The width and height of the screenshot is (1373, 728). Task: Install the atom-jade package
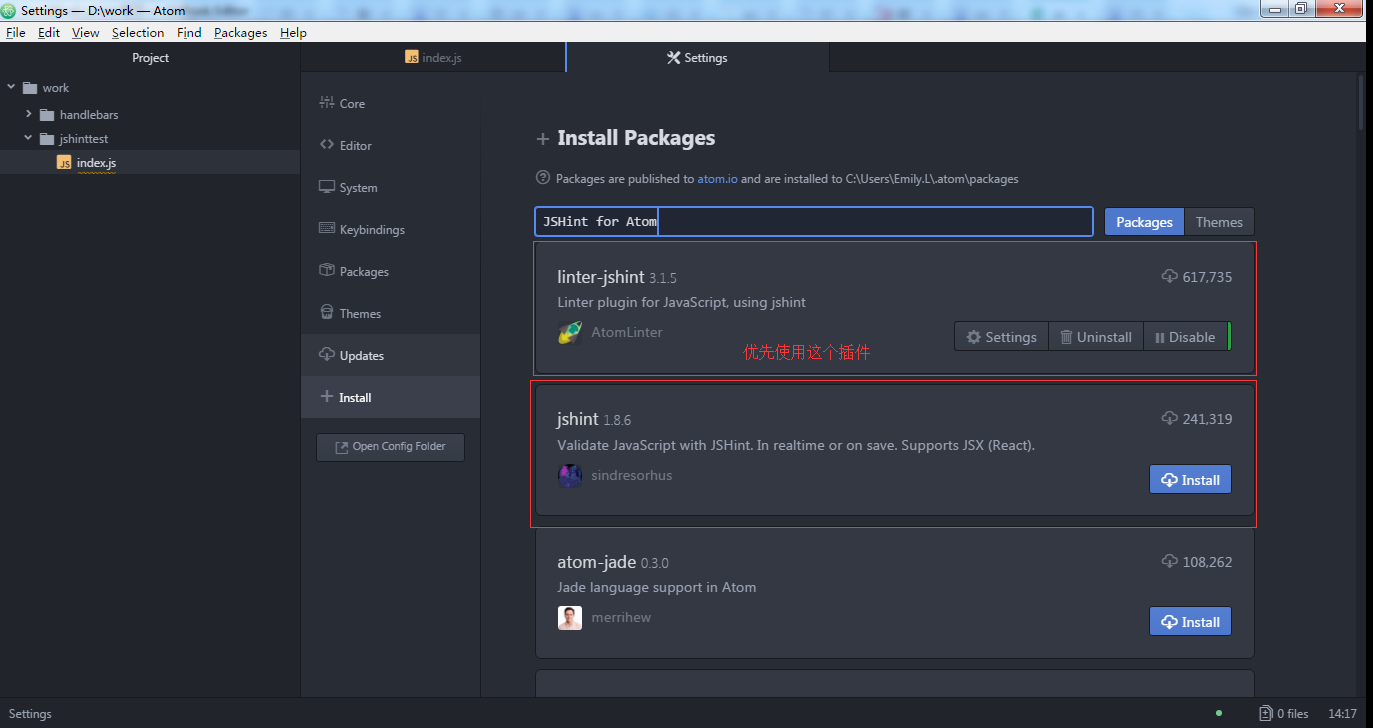tap(1190, 621)
